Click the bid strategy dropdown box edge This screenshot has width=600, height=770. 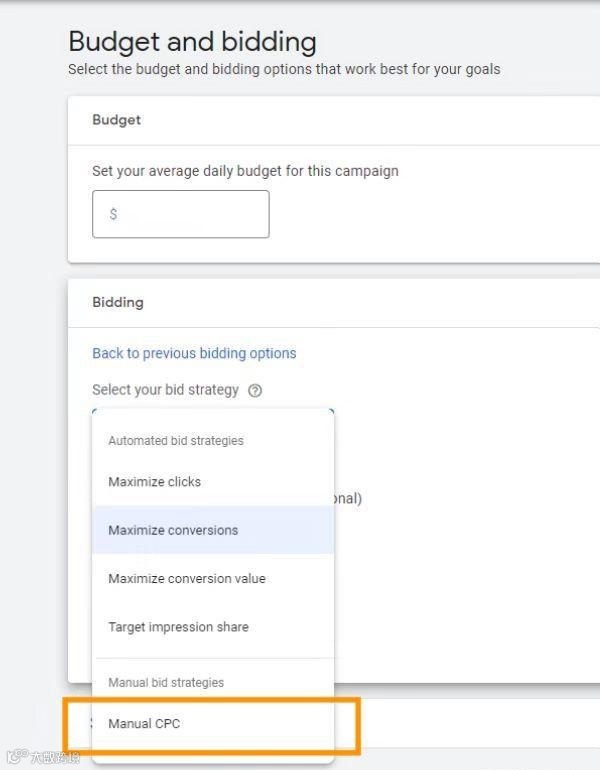pos(212,409)
